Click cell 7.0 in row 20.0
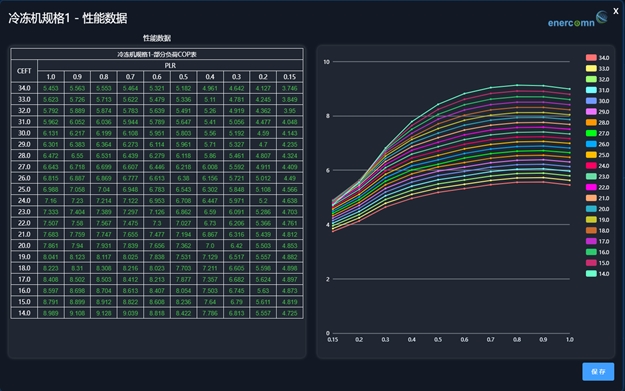The height and width of the screenshot is (391, 625). 210,246
